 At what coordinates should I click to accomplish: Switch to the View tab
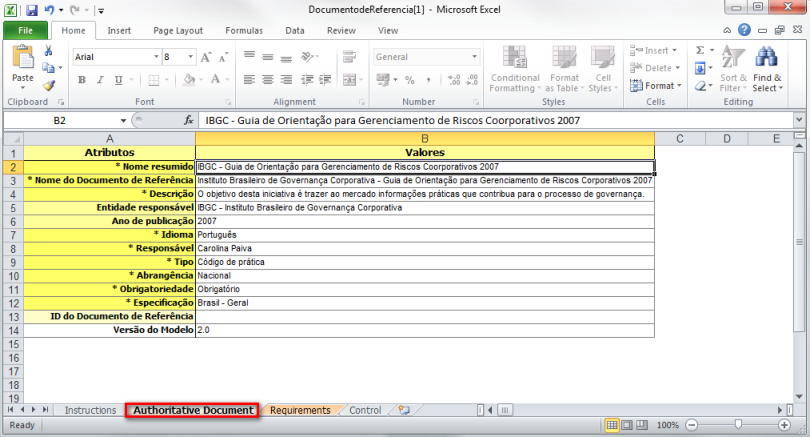coord(387,30)
